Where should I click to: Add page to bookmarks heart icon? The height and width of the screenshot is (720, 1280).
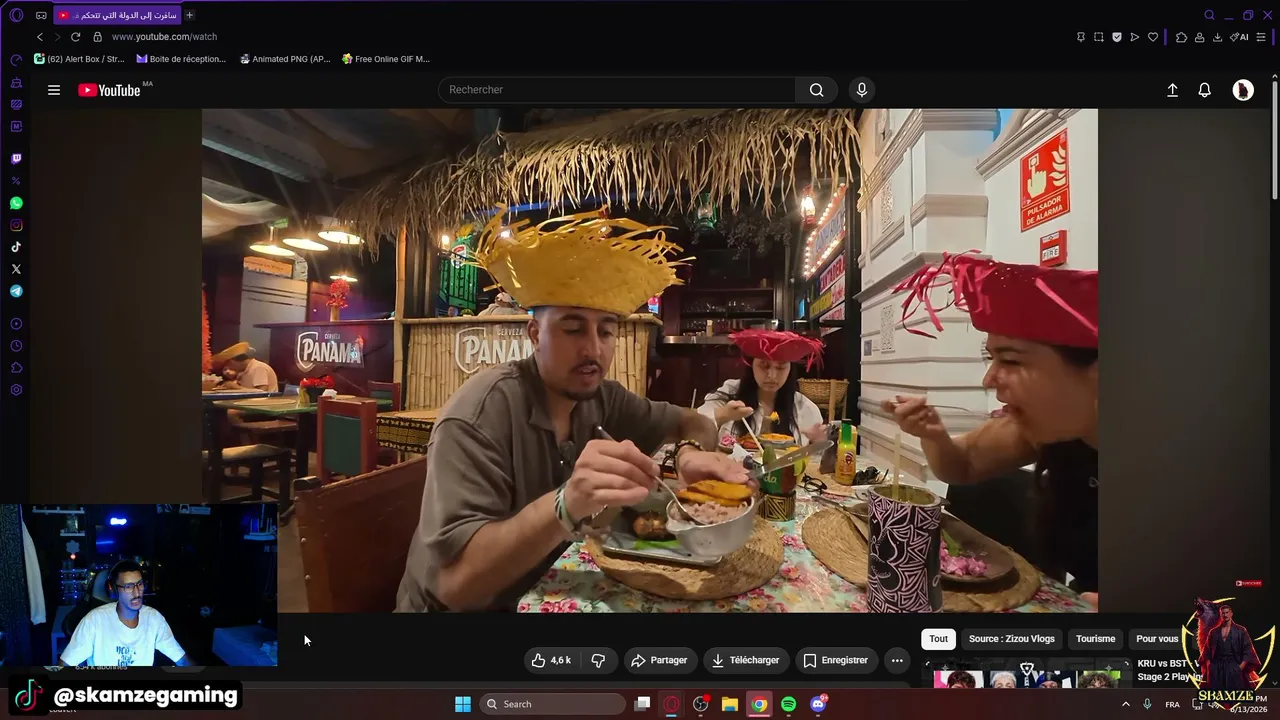(x=1153, y=37)
